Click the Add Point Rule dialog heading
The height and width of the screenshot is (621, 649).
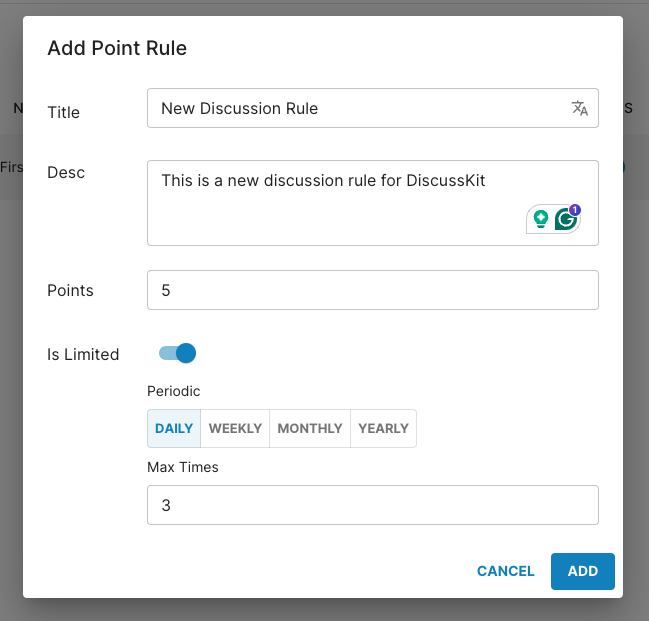pos(117,48)
